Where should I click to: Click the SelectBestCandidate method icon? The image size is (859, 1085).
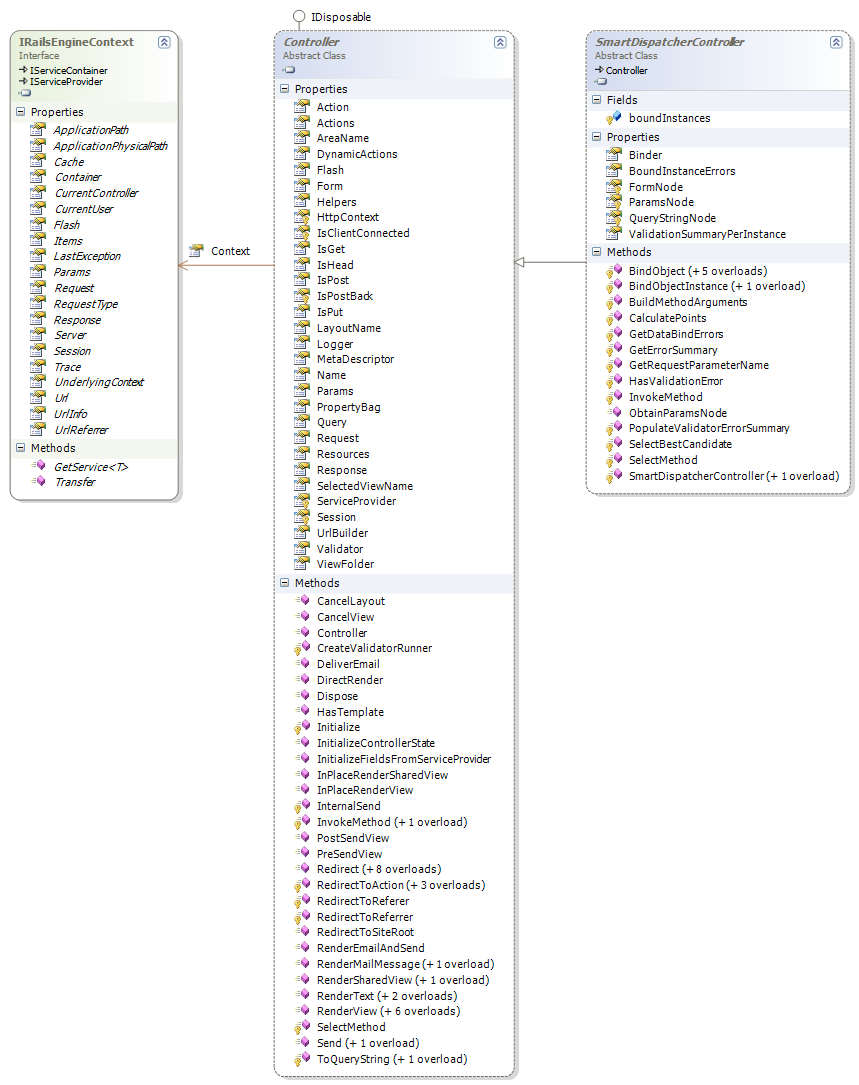tap(614, 444)
